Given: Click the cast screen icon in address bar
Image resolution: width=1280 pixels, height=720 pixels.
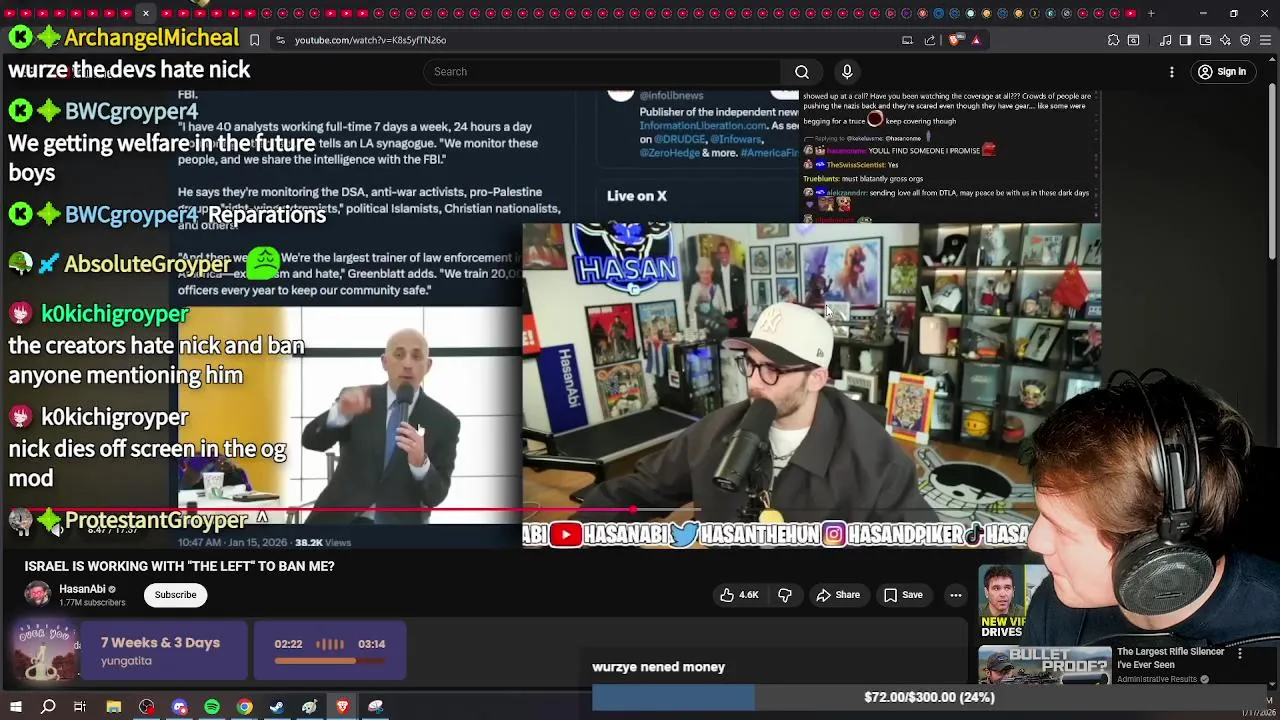Looking at the screenshot, I should point(907,40).
